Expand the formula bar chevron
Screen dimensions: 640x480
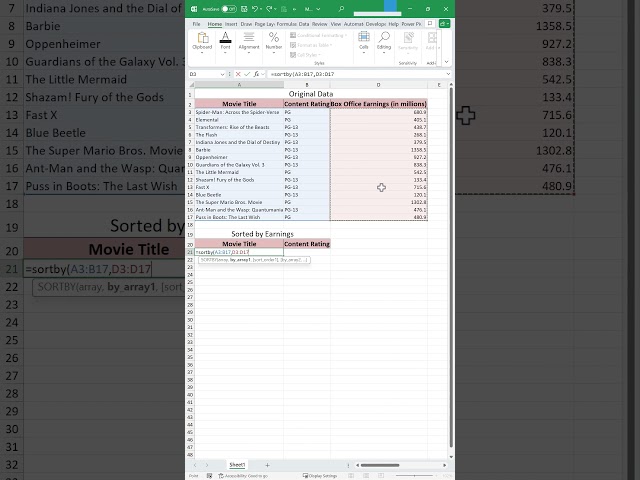(x=448, y=74)
